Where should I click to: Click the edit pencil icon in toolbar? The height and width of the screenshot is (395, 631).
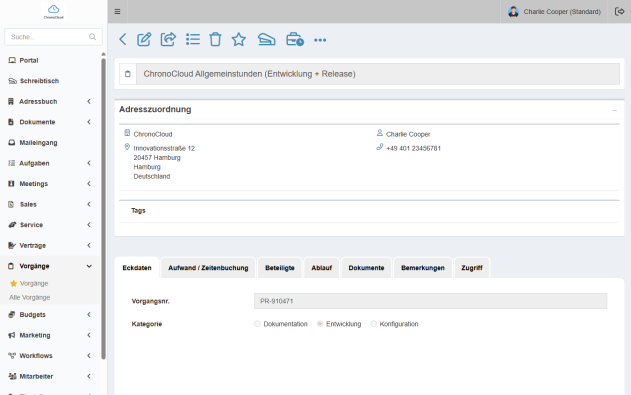click(144, 39)
